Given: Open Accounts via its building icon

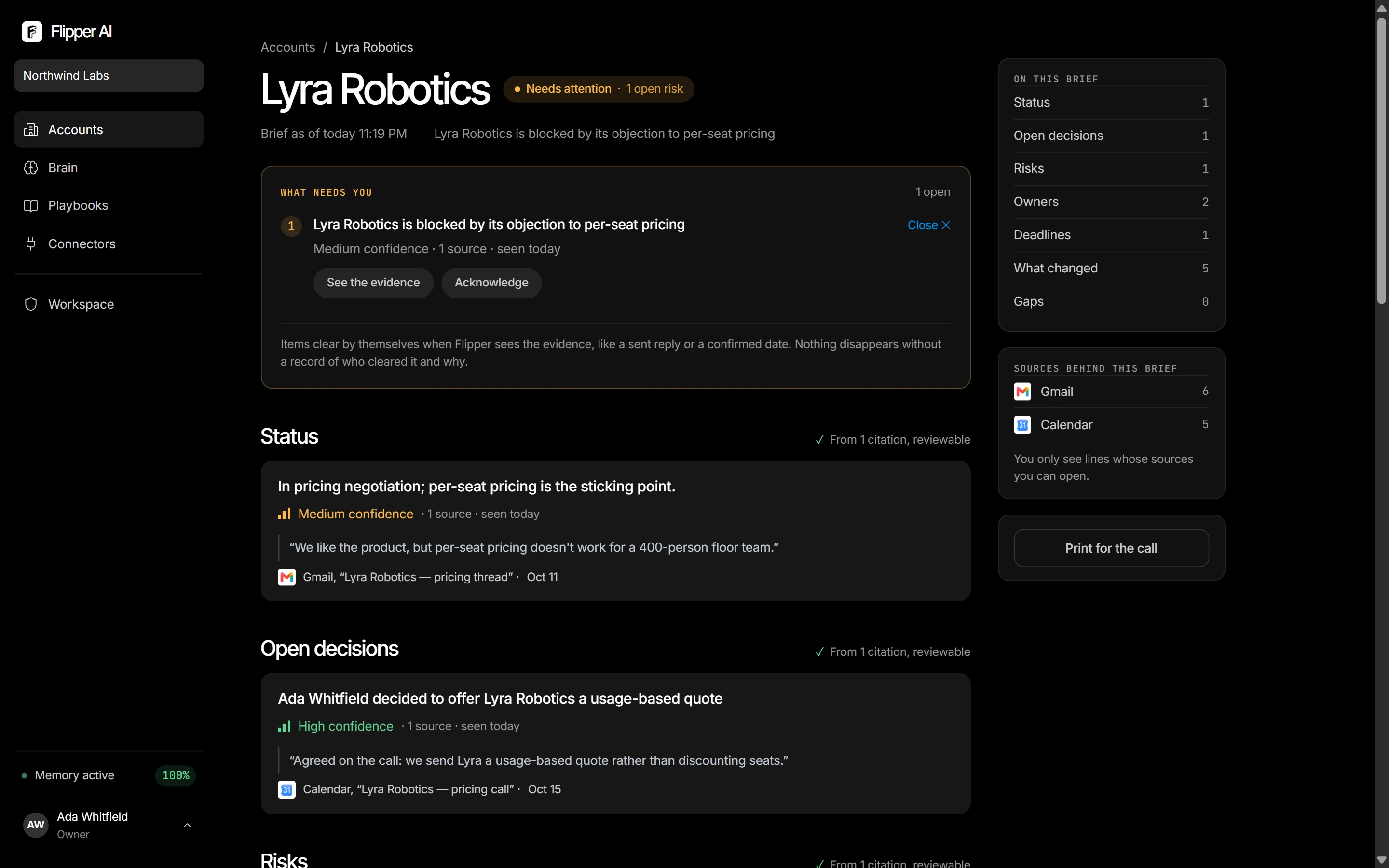Looking at the screenshot, I should click(x=31, y=130).
